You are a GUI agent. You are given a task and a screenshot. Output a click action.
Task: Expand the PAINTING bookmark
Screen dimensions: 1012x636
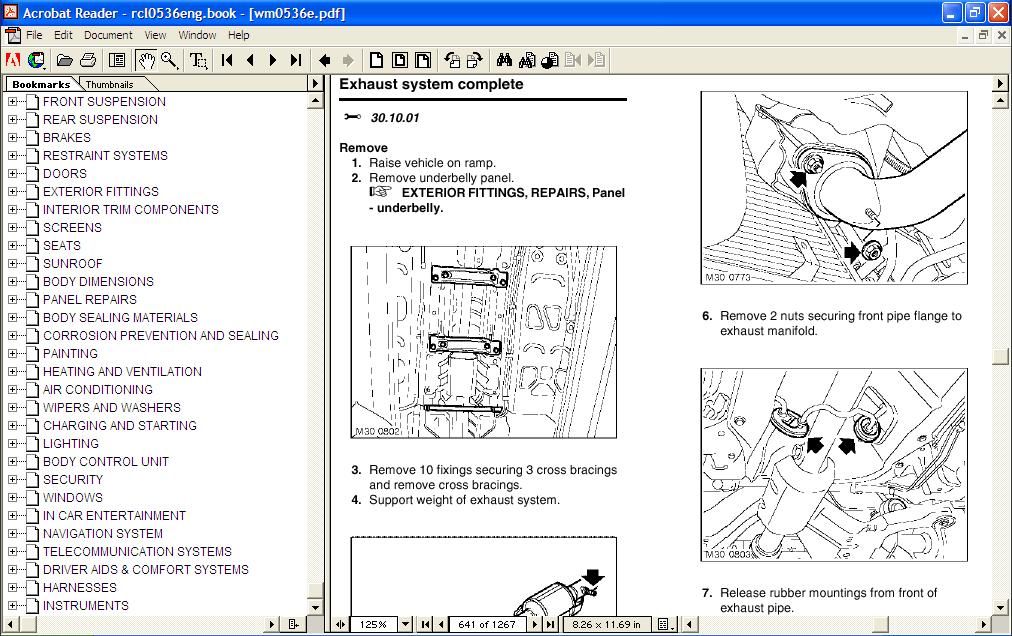click(12, 354)
